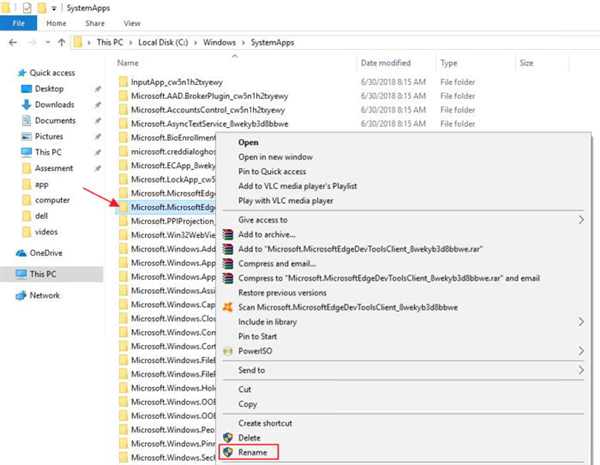This screenshot has width=600, height=465.
Task: Select Microsoft.LockApp folder
Action: (173, 179)
